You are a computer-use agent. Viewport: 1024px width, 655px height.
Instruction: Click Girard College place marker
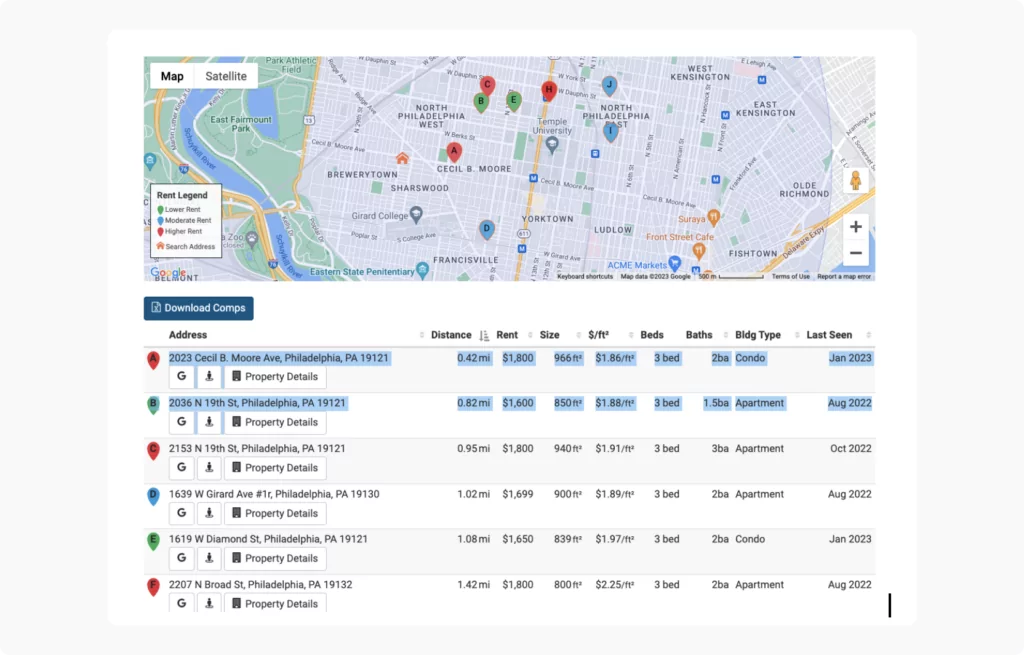click(416, 214)
